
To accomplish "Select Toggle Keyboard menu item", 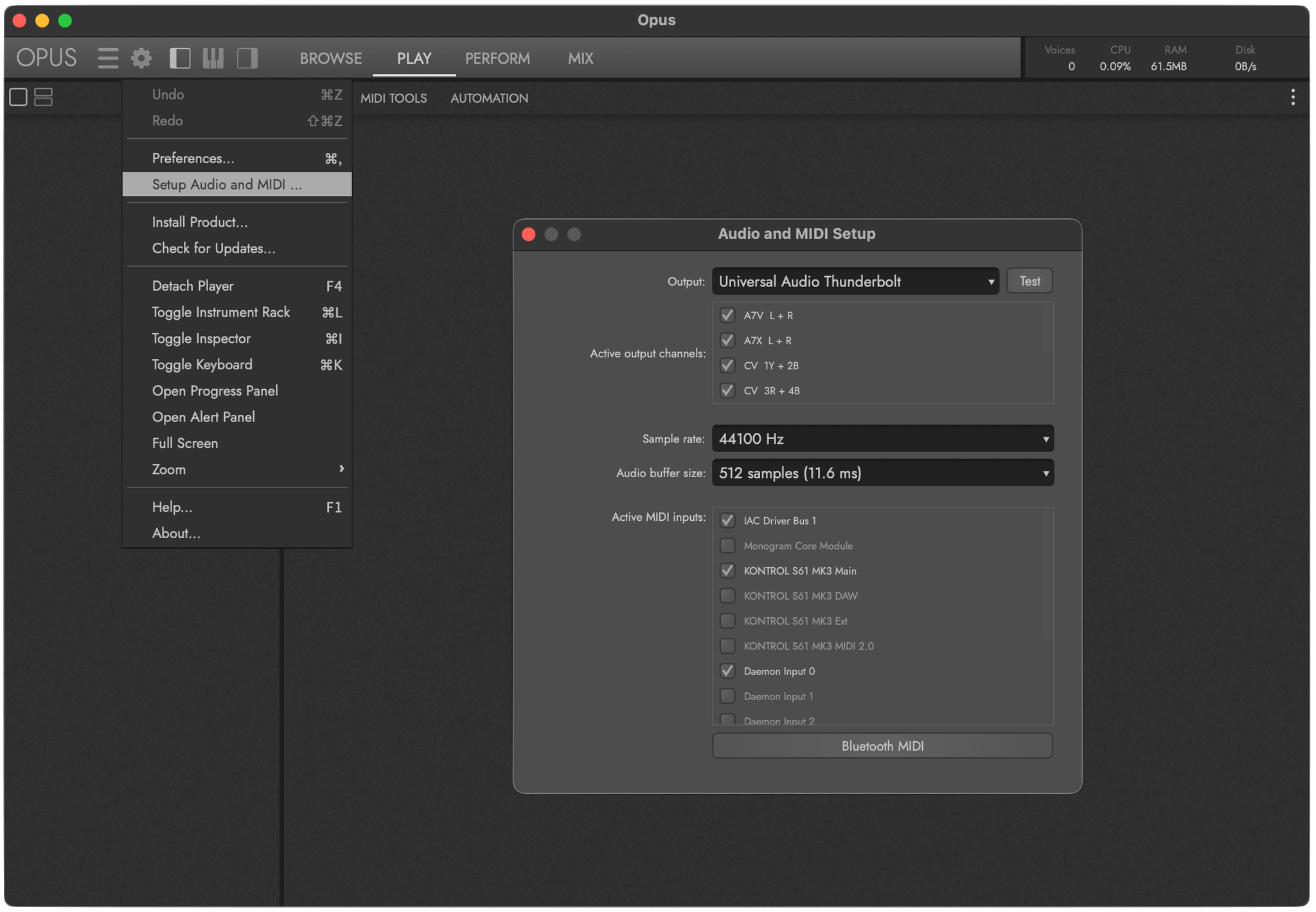I will (237, 365).
